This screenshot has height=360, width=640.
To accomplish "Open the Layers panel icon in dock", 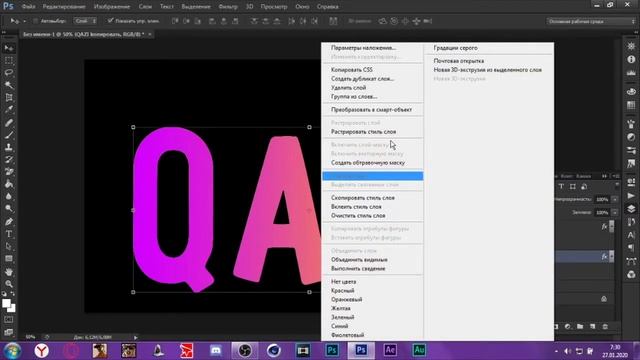I will [x=631, y=209].
